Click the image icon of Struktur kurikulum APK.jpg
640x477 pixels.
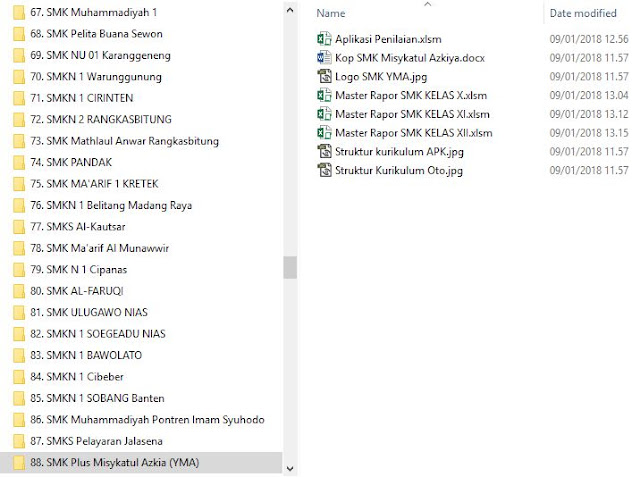[x=324, y=151]
